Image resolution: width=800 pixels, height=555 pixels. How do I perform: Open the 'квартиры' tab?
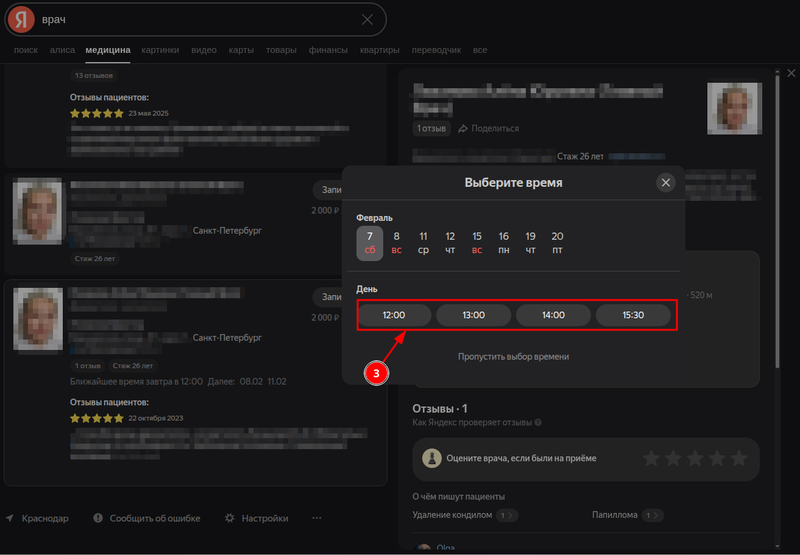(380, 50)
